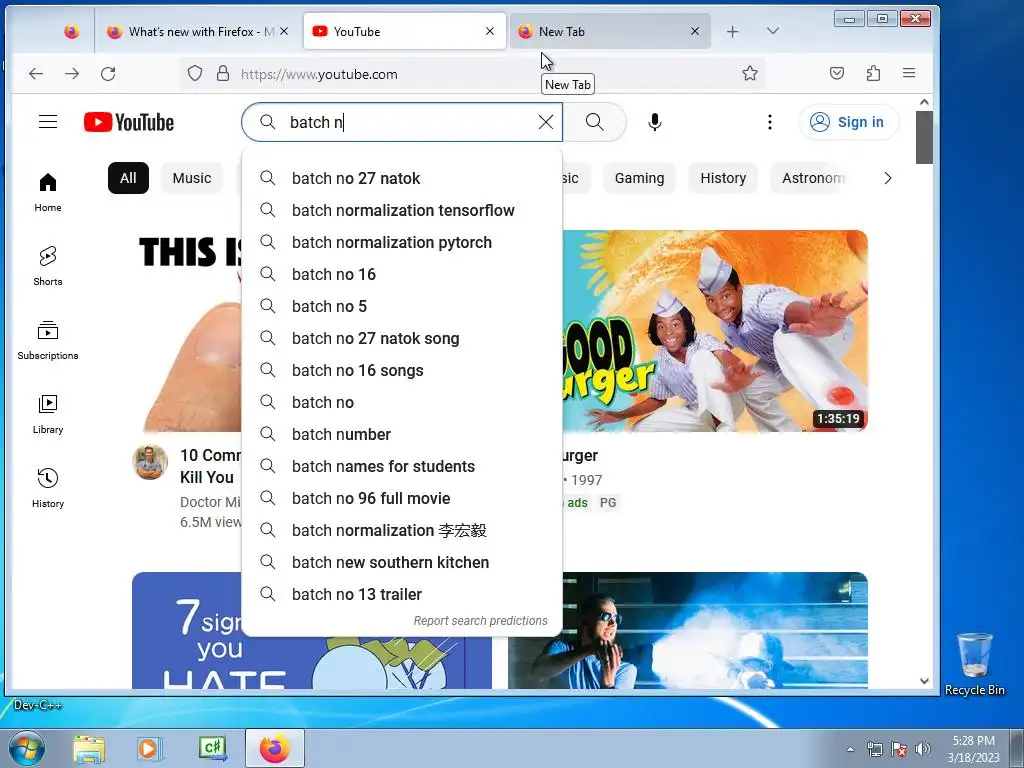Open the Firefox application menu
1024x768 pixels.
pyautogui.click(x=909, y=73)
